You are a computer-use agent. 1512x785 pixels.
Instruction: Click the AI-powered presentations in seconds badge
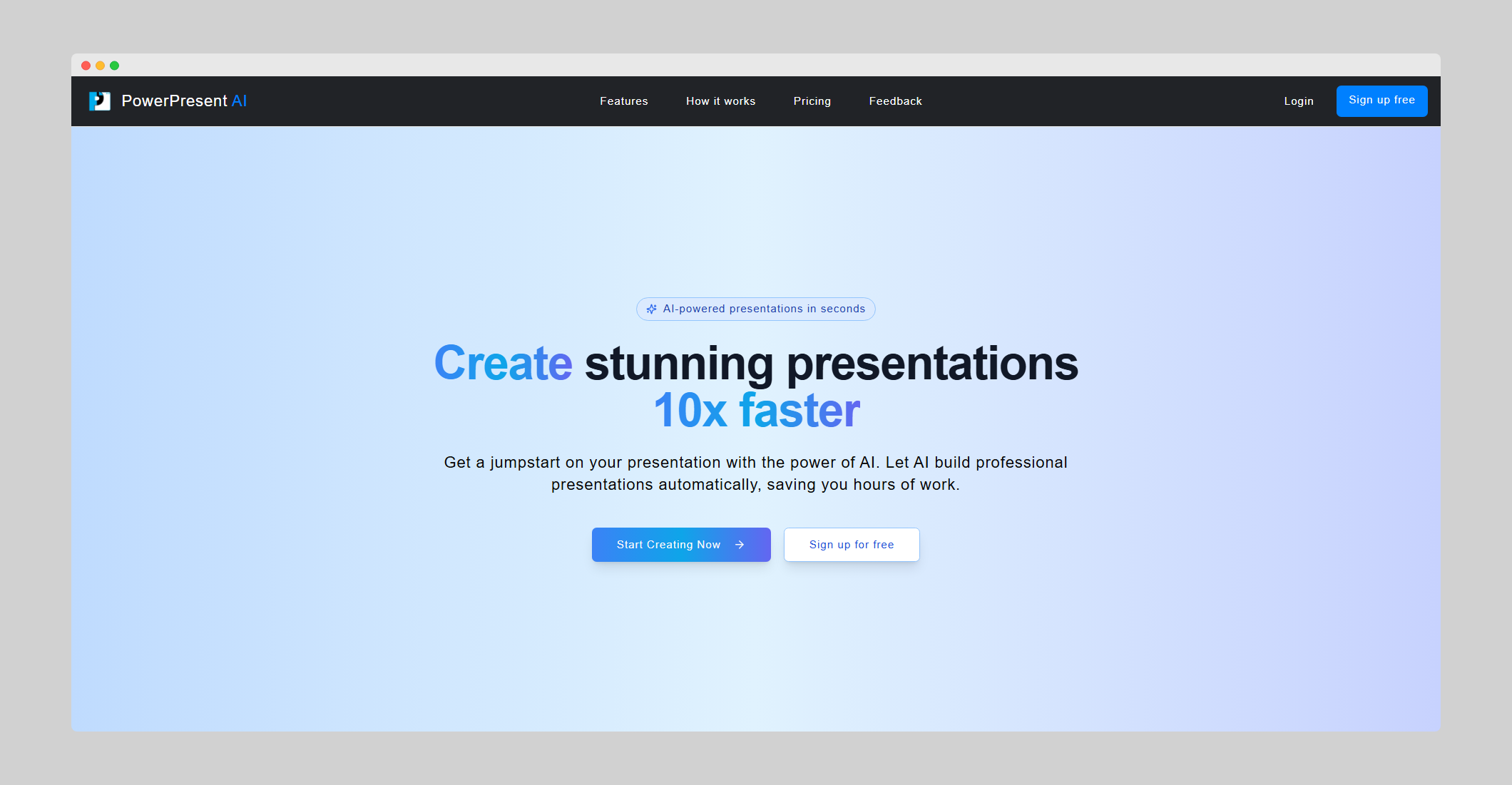coord(756,309)
